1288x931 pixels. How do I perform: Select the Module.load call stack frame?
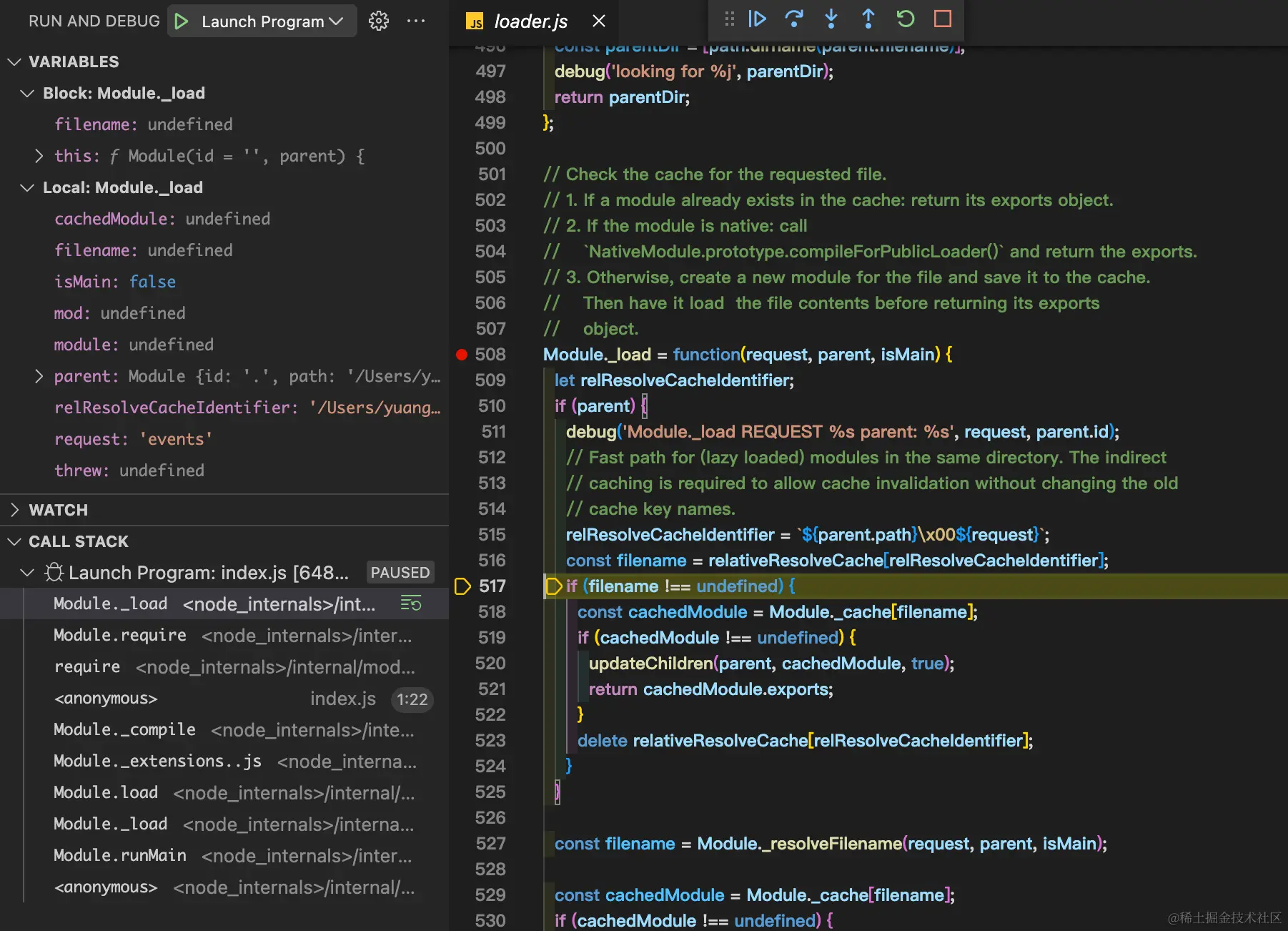[x=224, y=793]
